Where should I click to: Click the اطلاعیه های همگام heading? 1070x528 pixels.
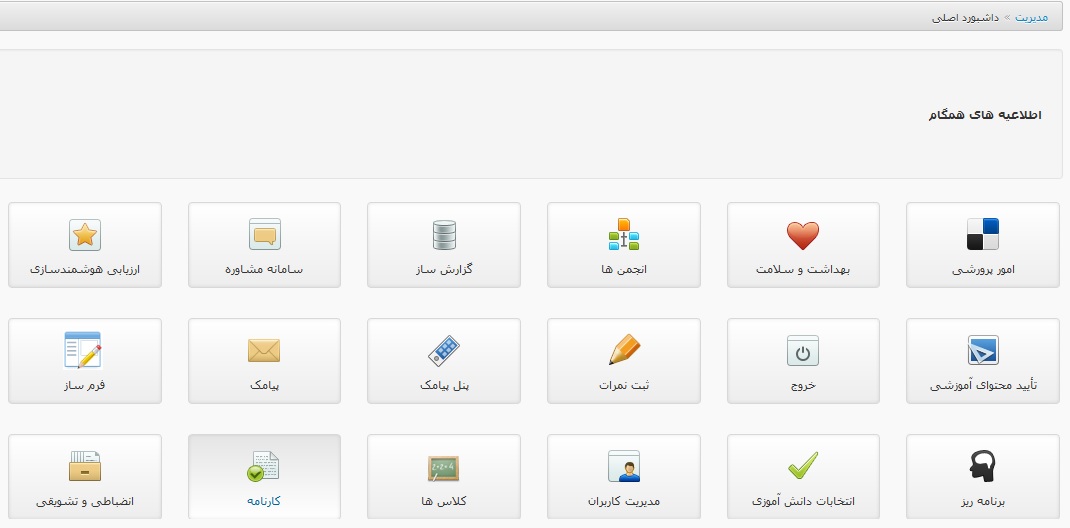985,115
